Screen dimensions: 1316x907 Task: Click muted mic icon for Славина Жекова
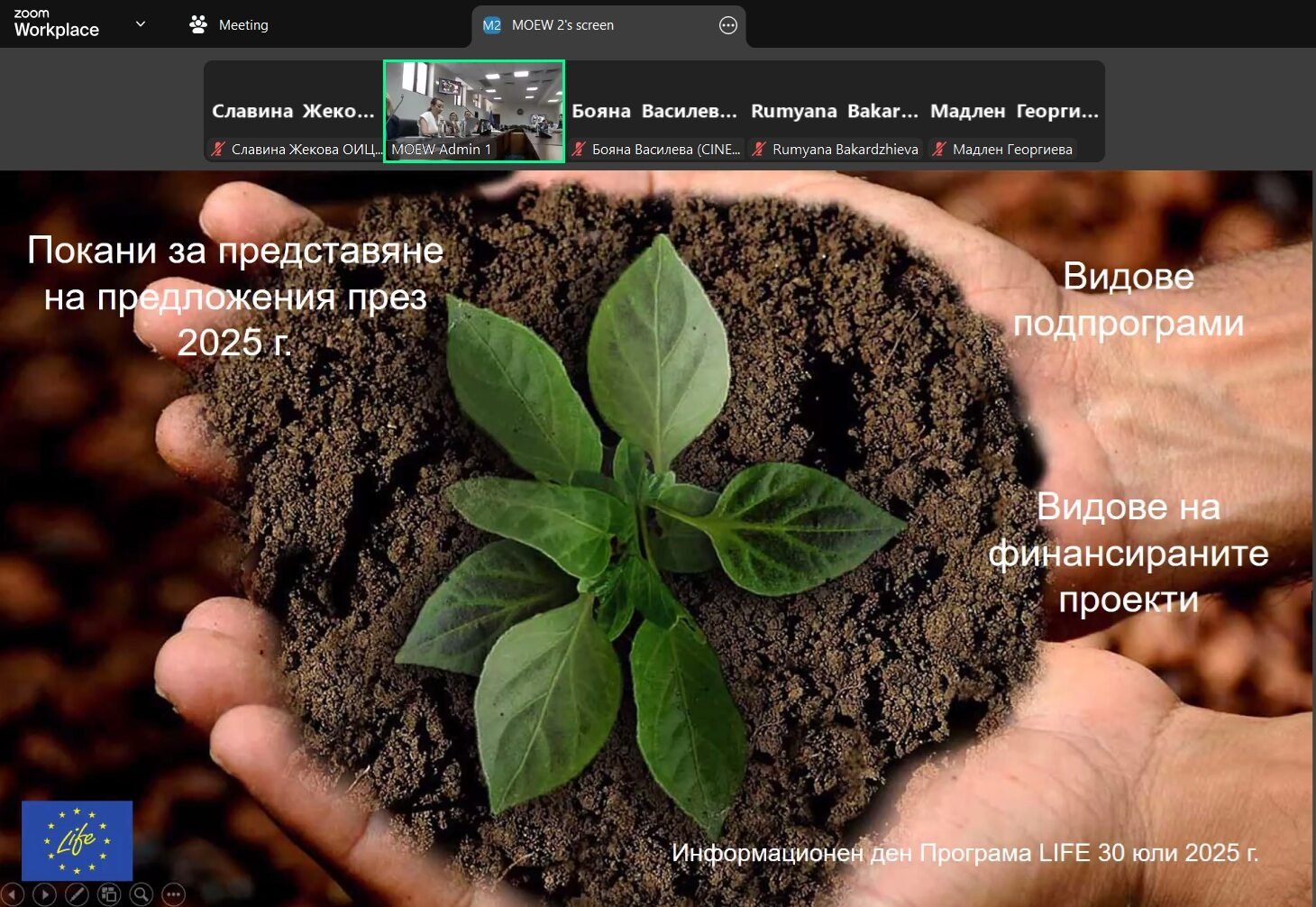coord(218,150)
